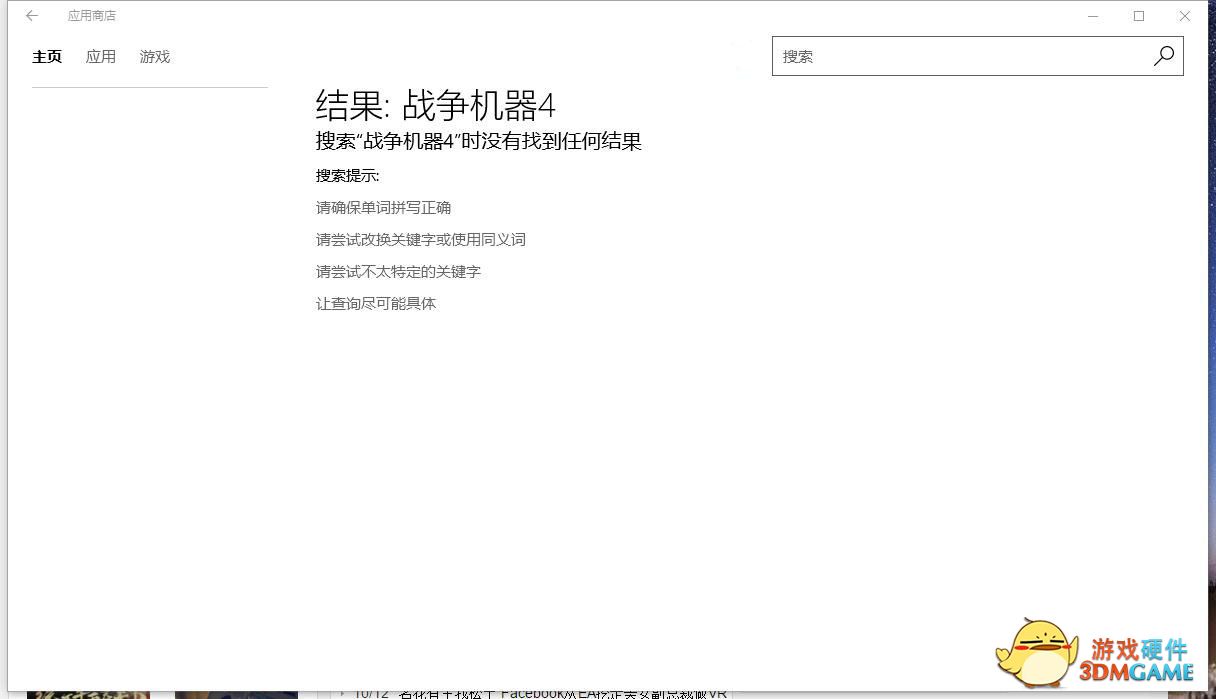Click the 搜索提示 label
Screen dimensions: 1216x699
click(348, 176)
